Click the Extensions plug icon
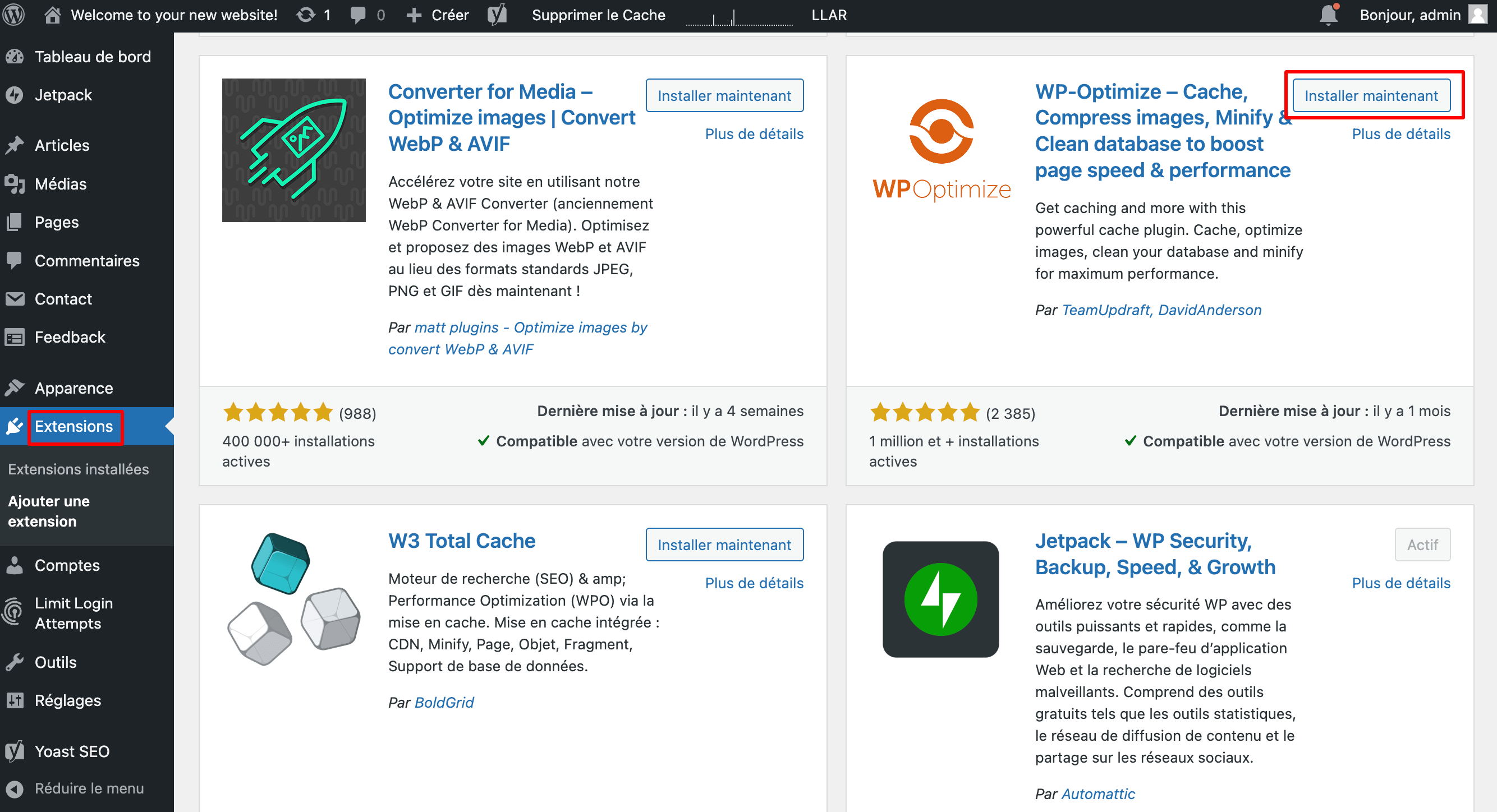Image resolution: width=1497 pixels, height=812 pixels. coord(16,426)
